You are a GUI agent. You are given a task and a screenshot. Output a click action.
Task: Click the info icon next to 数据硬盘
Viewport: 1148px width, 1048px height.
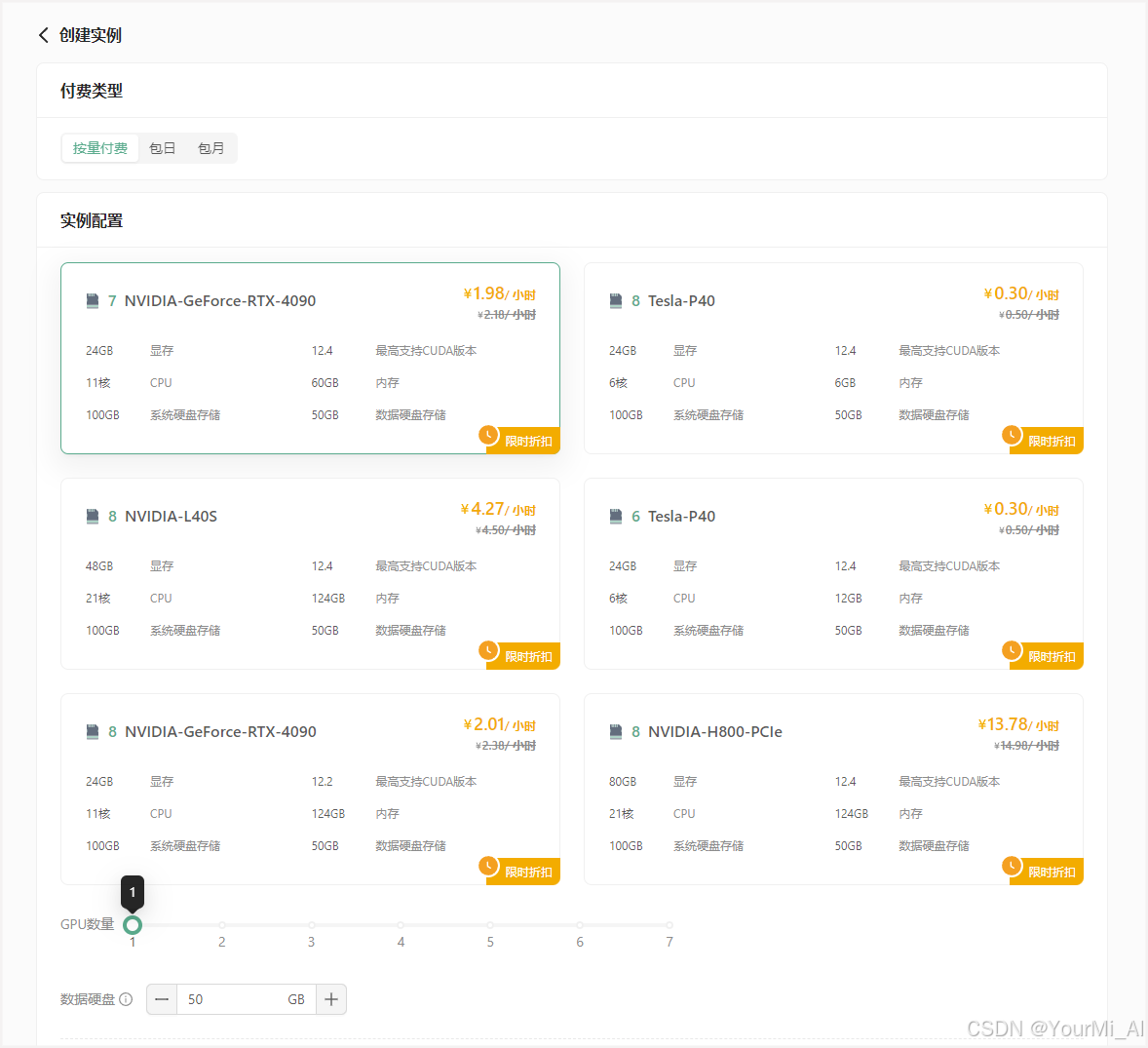click(x=126, y=999)
